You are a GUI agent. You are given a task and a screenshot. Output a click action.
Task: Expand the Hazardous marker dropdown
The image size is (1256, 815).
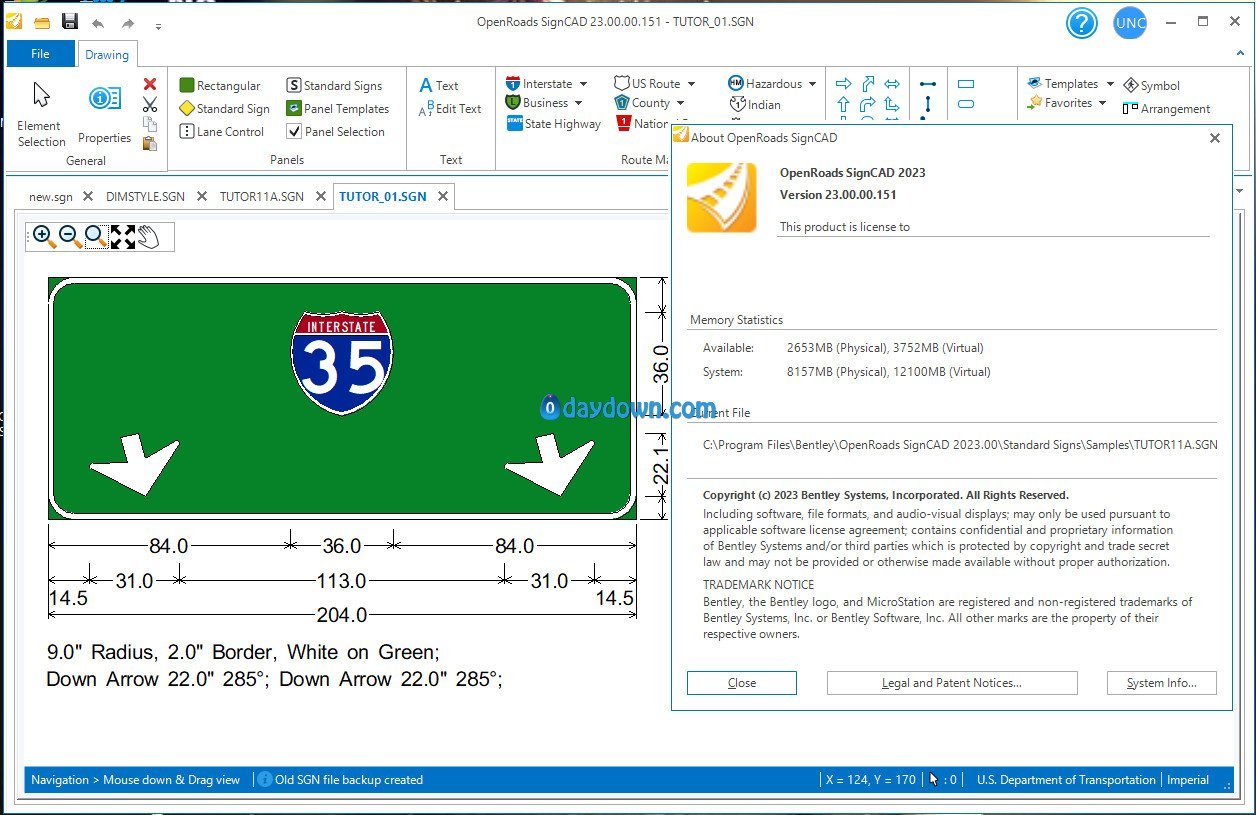tap(812, 84)
